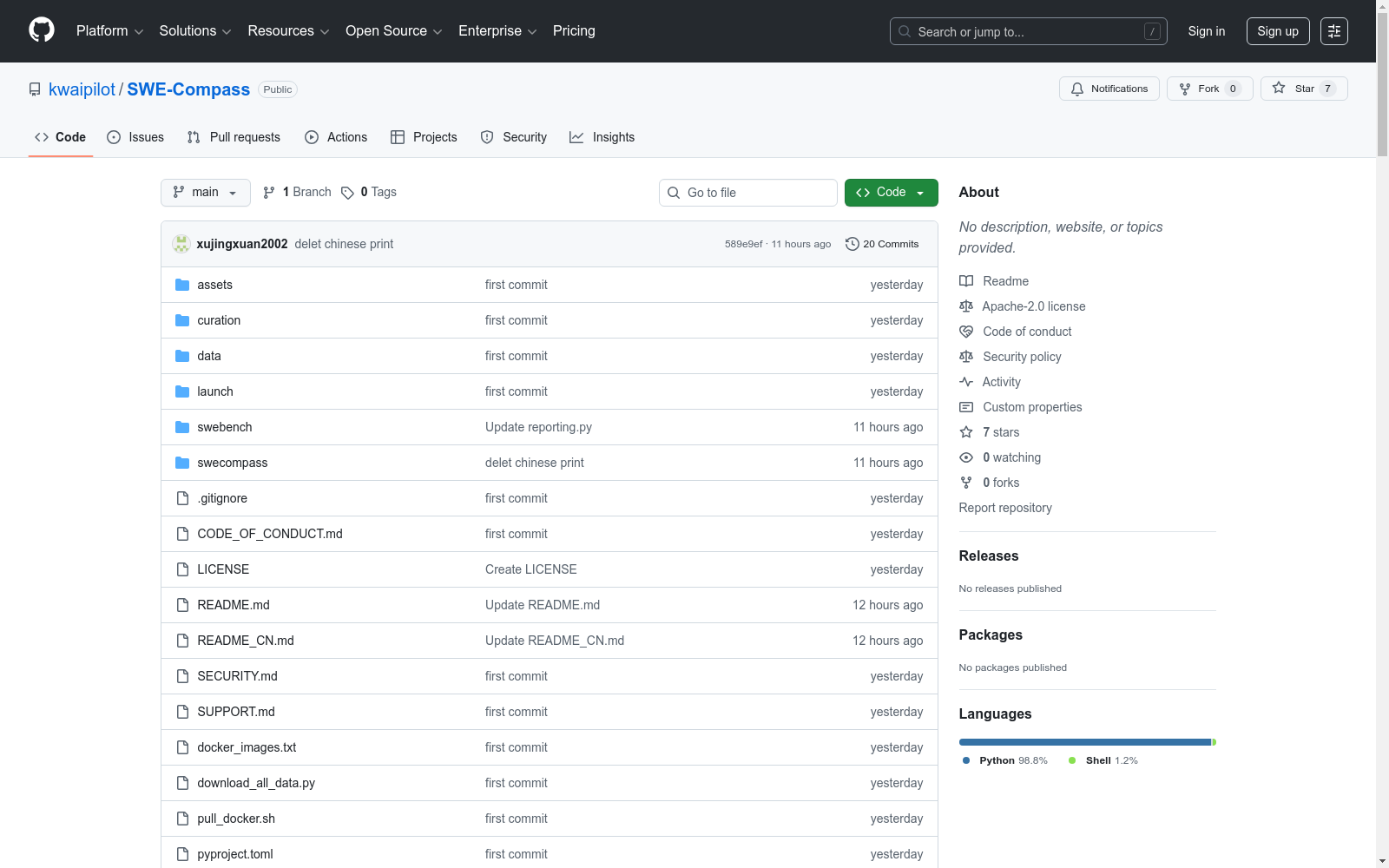Open the README_CN.md file
Viewport: 1389px width, 868px height.
(246, 641)
